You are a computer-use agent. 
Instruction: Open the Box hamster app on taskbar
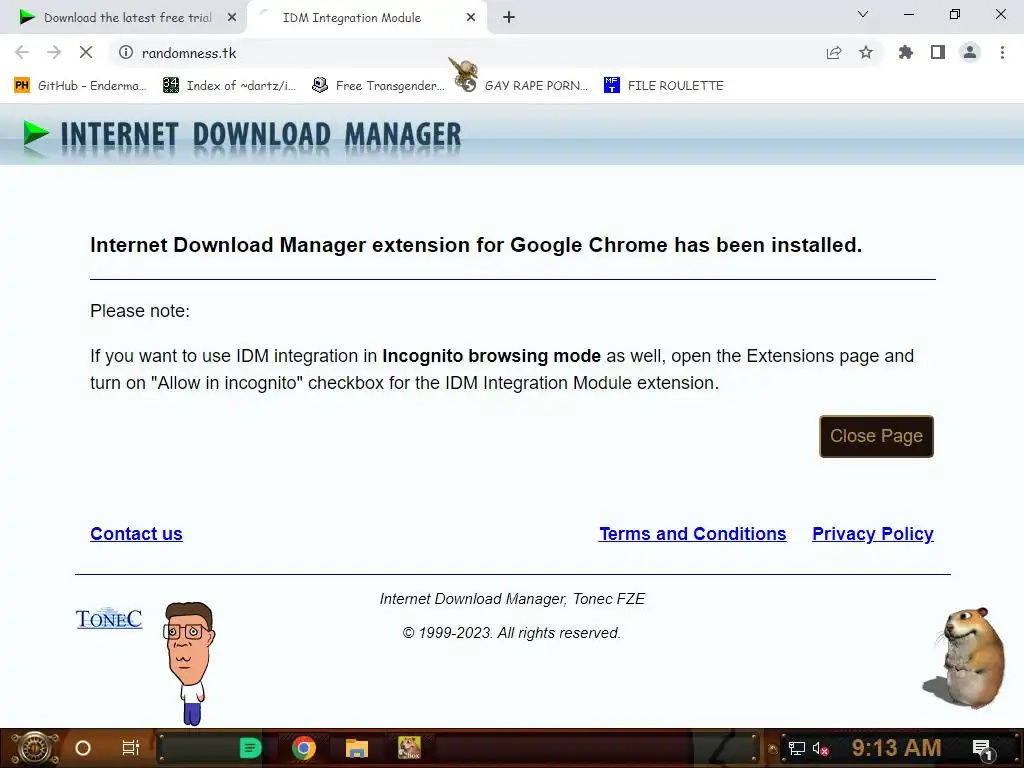tap(409, 748)
